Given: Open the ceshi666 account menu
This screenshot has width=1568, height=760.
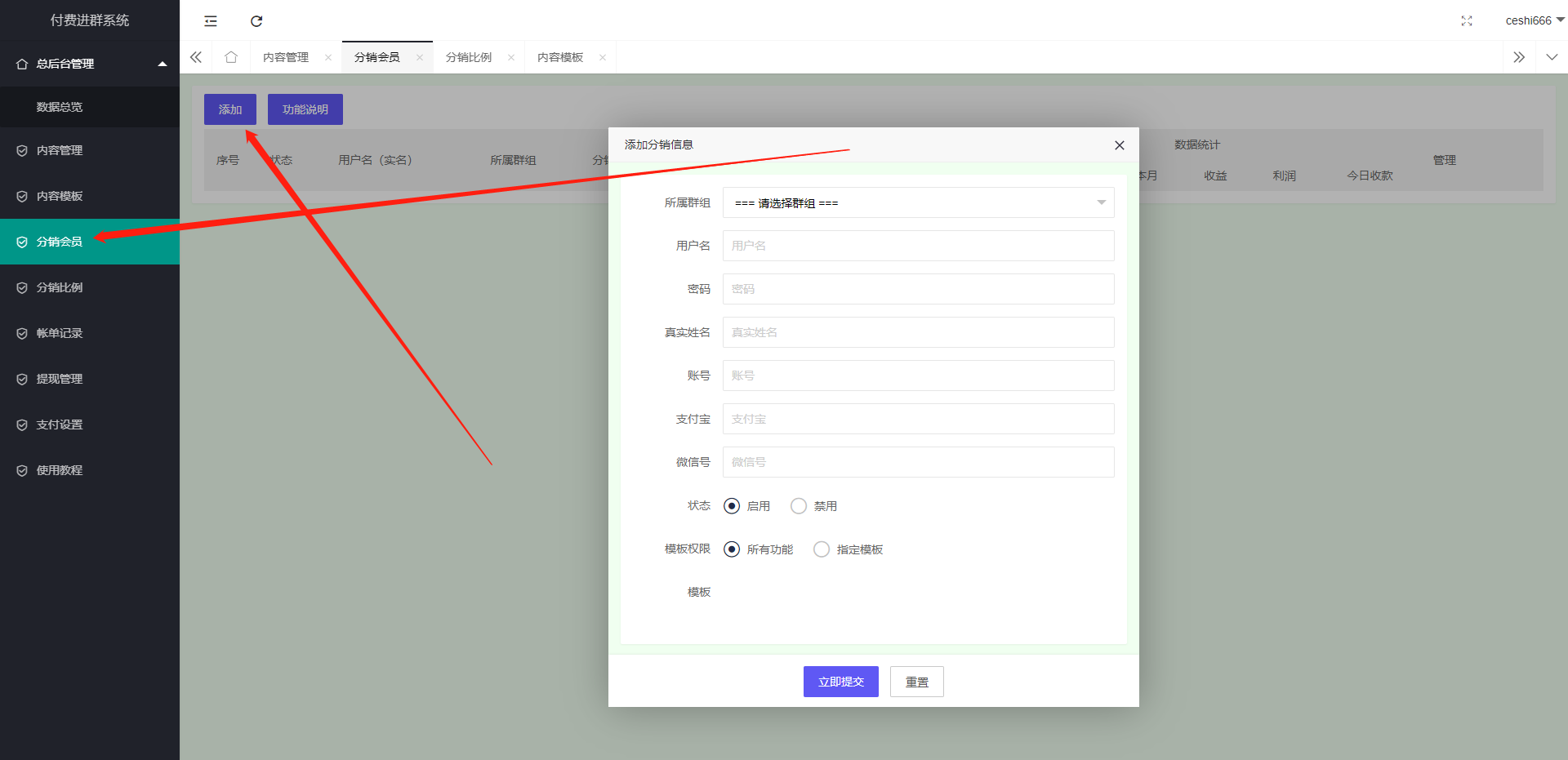Looking at the screenshot, I should (x=1533, y=20).
